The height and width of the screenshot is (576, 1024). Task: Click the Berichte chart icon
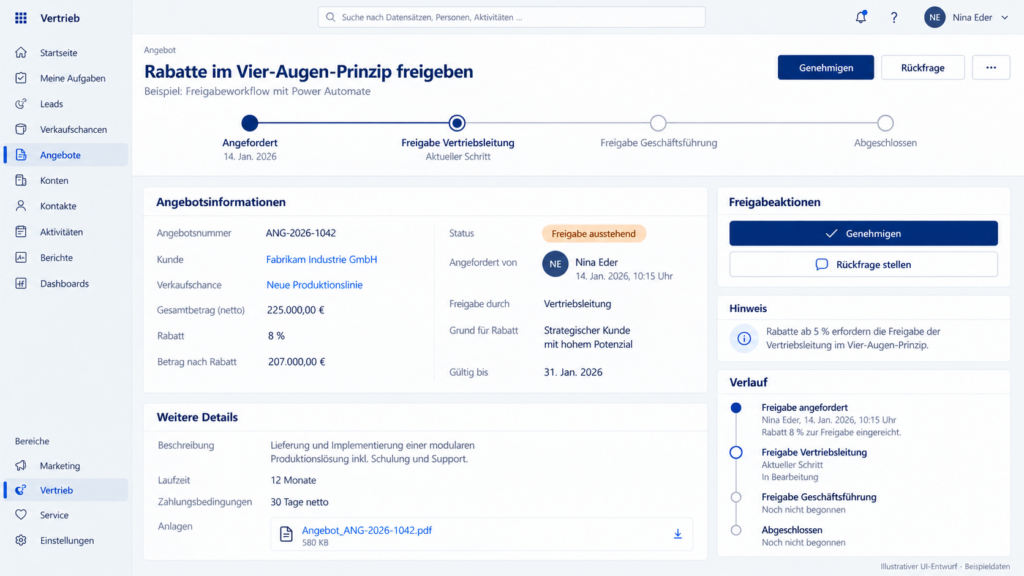(x=21, y=257)
